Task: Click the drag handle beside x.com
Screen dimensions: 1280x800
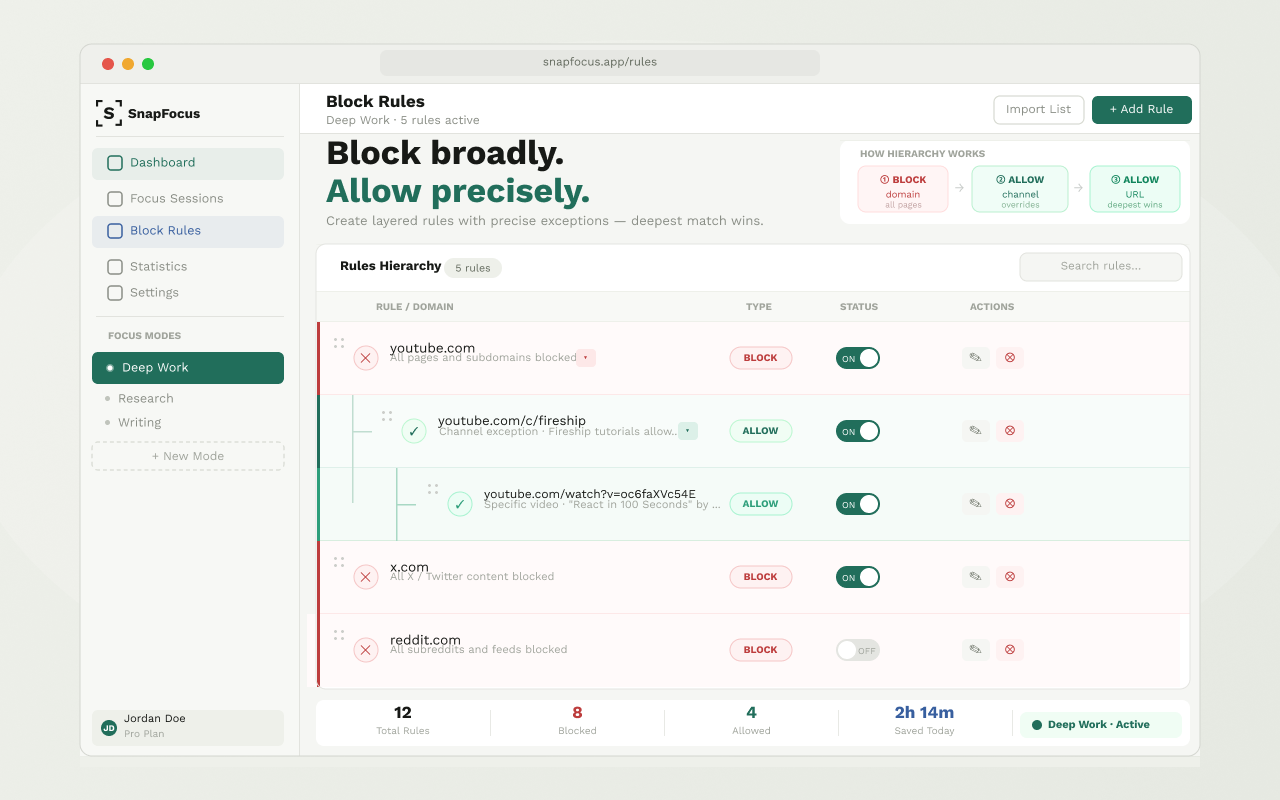Action: pyautogui.click(x=339, y=562)
